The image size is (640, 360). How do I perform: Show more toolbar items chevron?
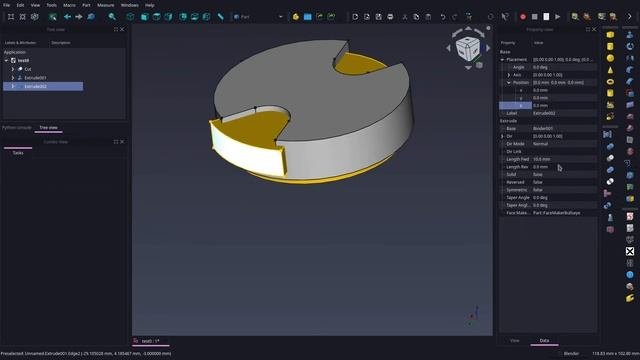(629, 17)
